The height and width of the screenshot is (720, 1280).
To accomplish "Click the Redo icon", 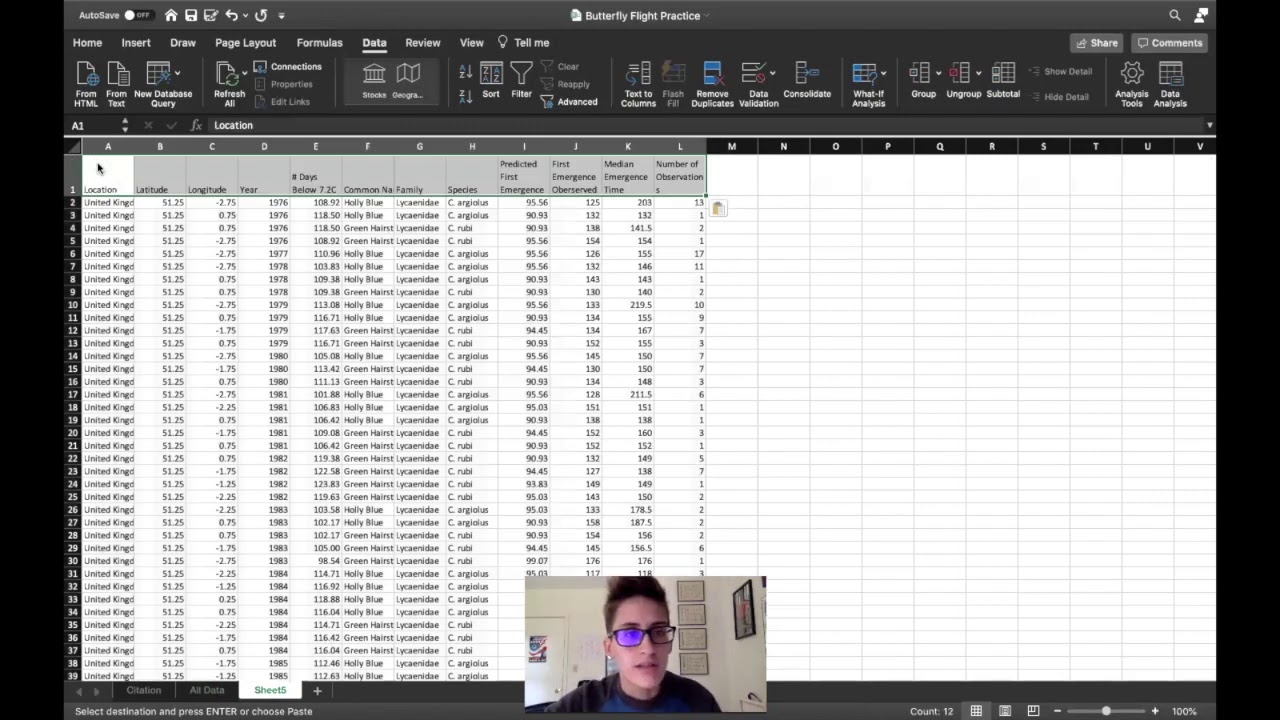I will coord(261,15).
